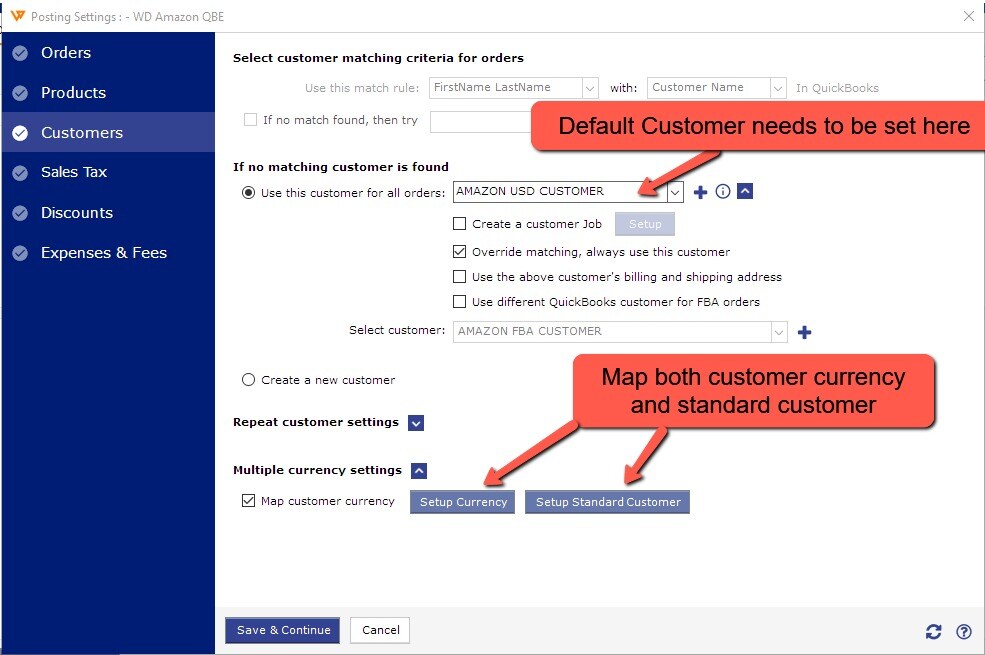985x655 pixels.
Task: Uncheck 'Map customer currency' checkbox
Action: (248, 501)
